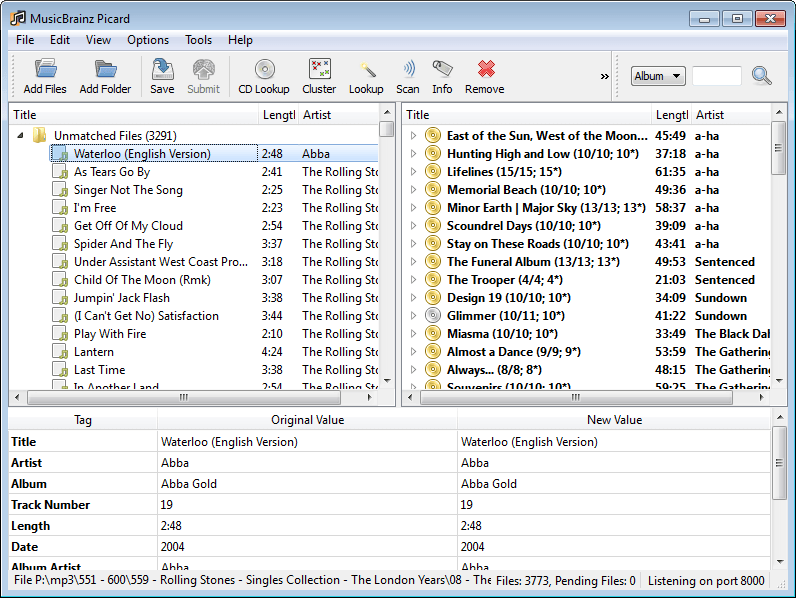Click the red Remove icon
Image resolution: width=796 pixels, height=598 pixels.
pos(486,69)
